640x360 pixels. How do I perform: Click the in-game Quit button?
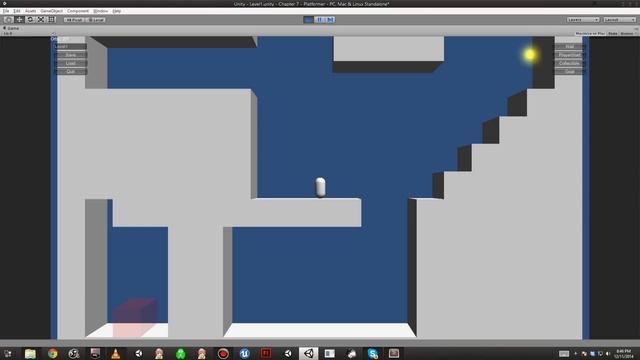(x=71, y=71)
